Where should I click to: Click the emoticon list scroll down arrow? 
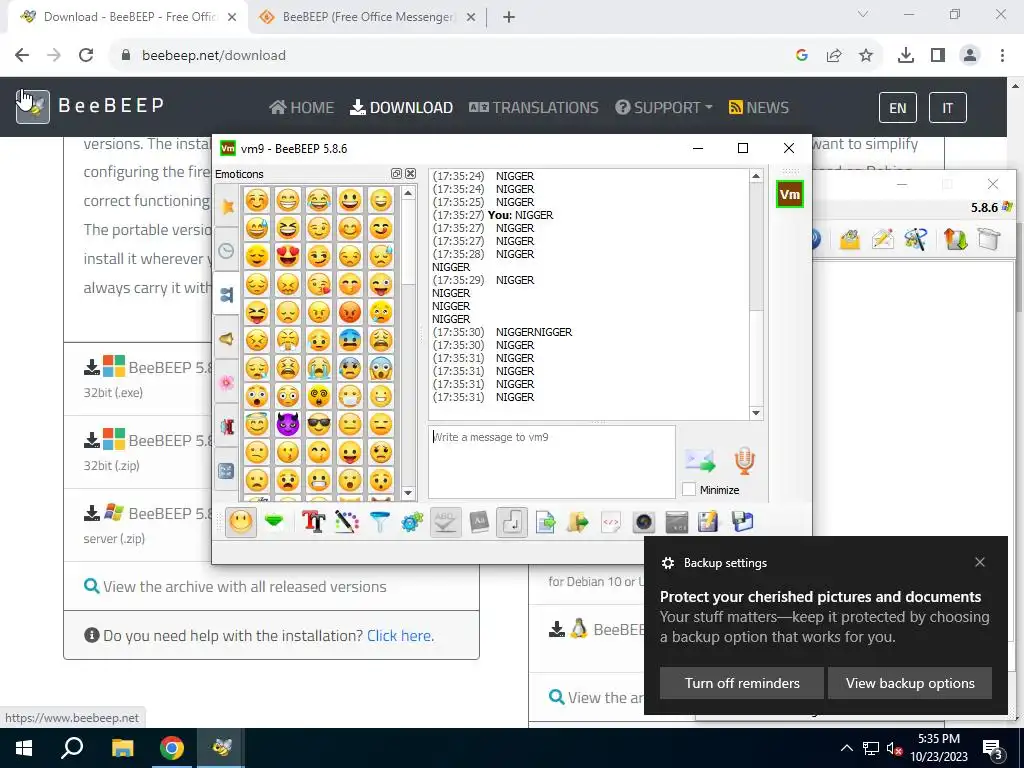408,493
